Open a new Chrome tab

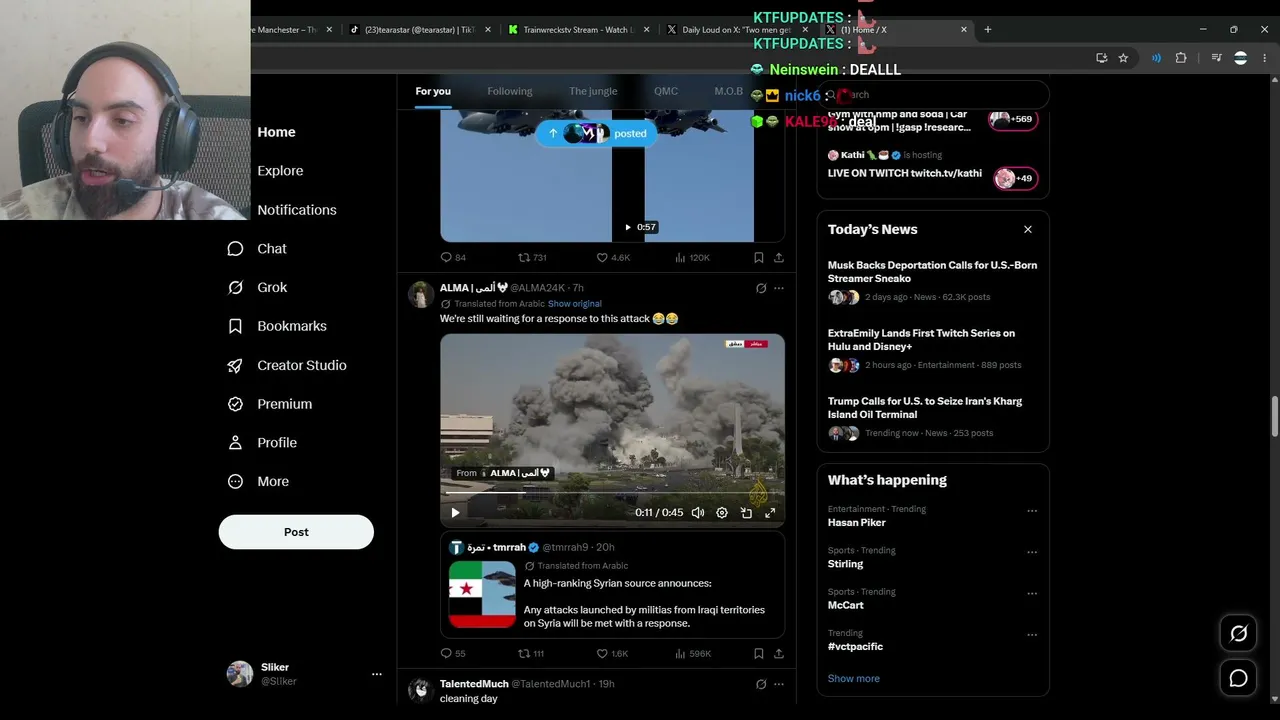[988, 30]
